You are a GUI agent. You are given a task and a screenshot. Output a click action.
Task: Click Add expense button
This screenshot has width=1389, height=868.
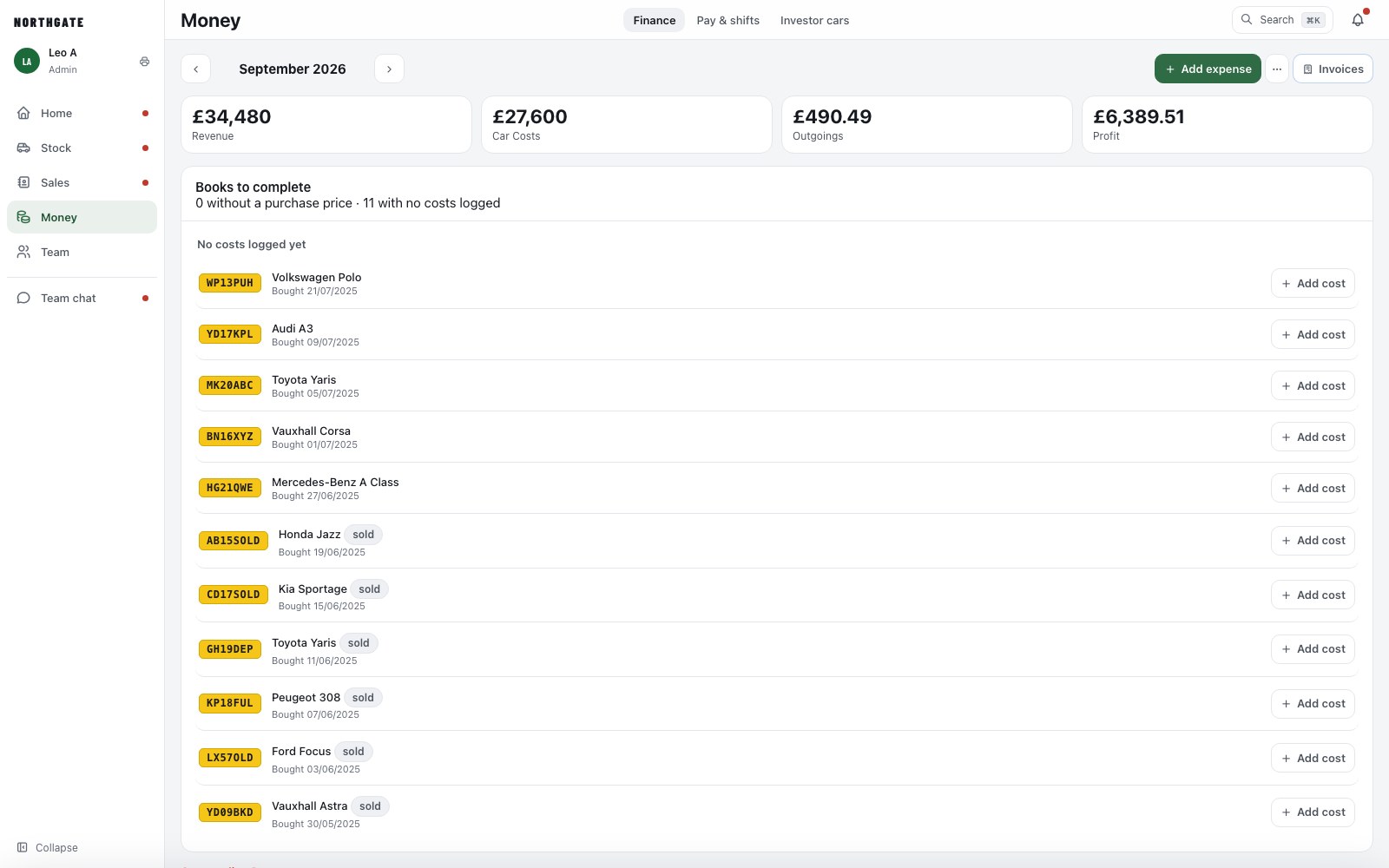click(x=1208, y=69)
